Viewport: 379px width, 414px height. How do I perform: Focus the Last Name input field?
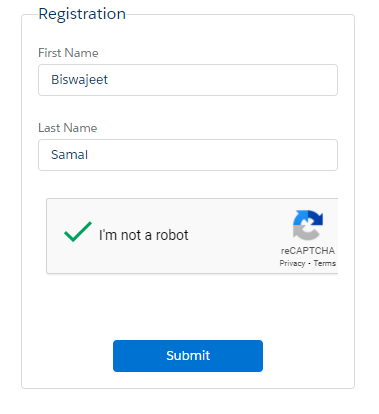pos(188,155)
